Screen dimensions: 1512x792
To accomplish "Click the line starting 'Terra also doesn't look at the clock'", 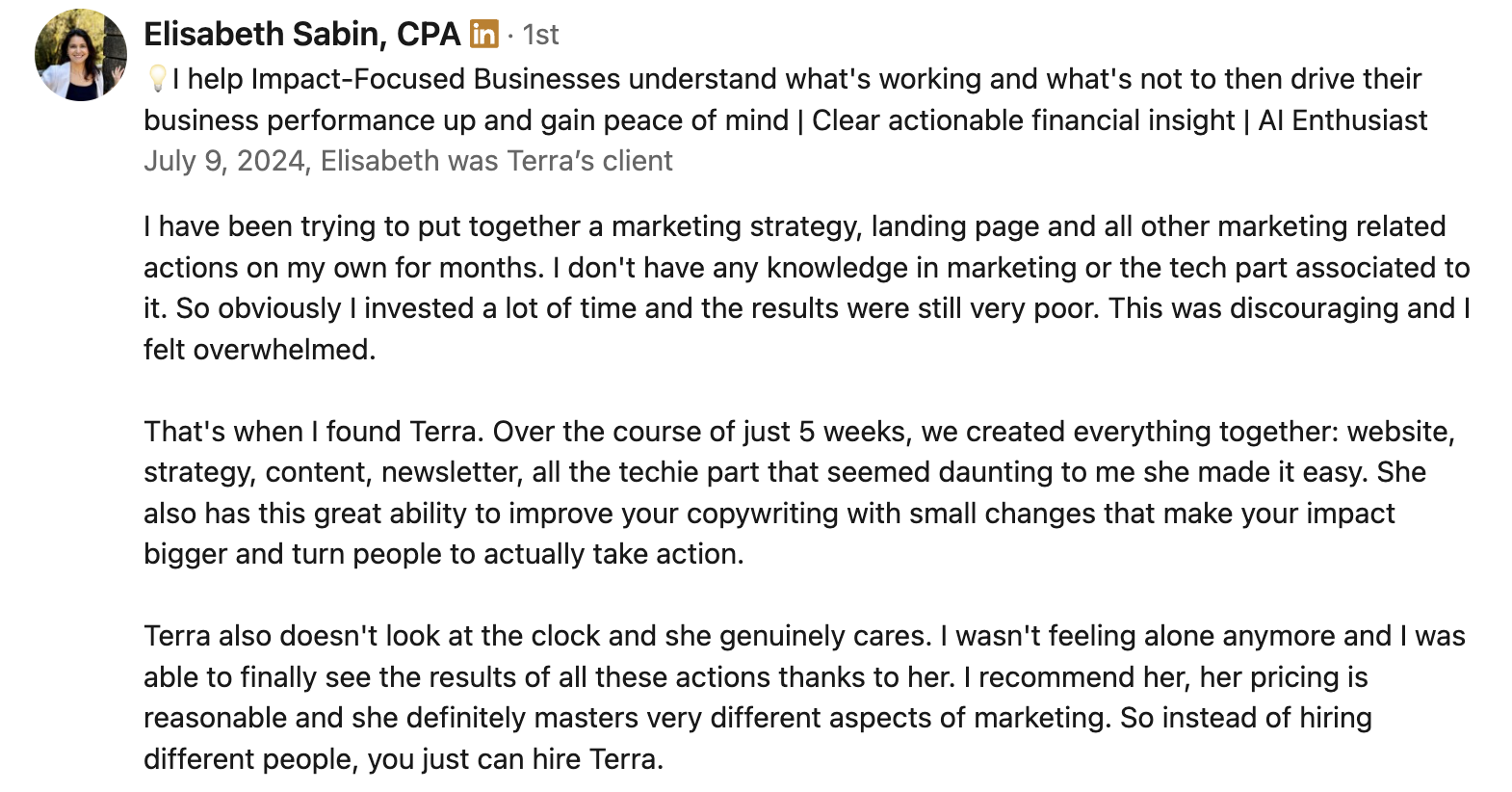I will coord(804,637).
